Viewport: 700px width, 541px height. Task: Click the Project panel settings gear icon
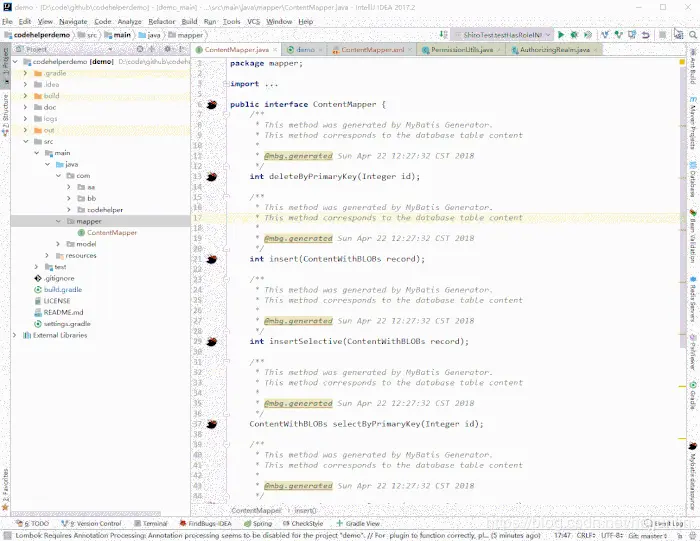(168, 49)
